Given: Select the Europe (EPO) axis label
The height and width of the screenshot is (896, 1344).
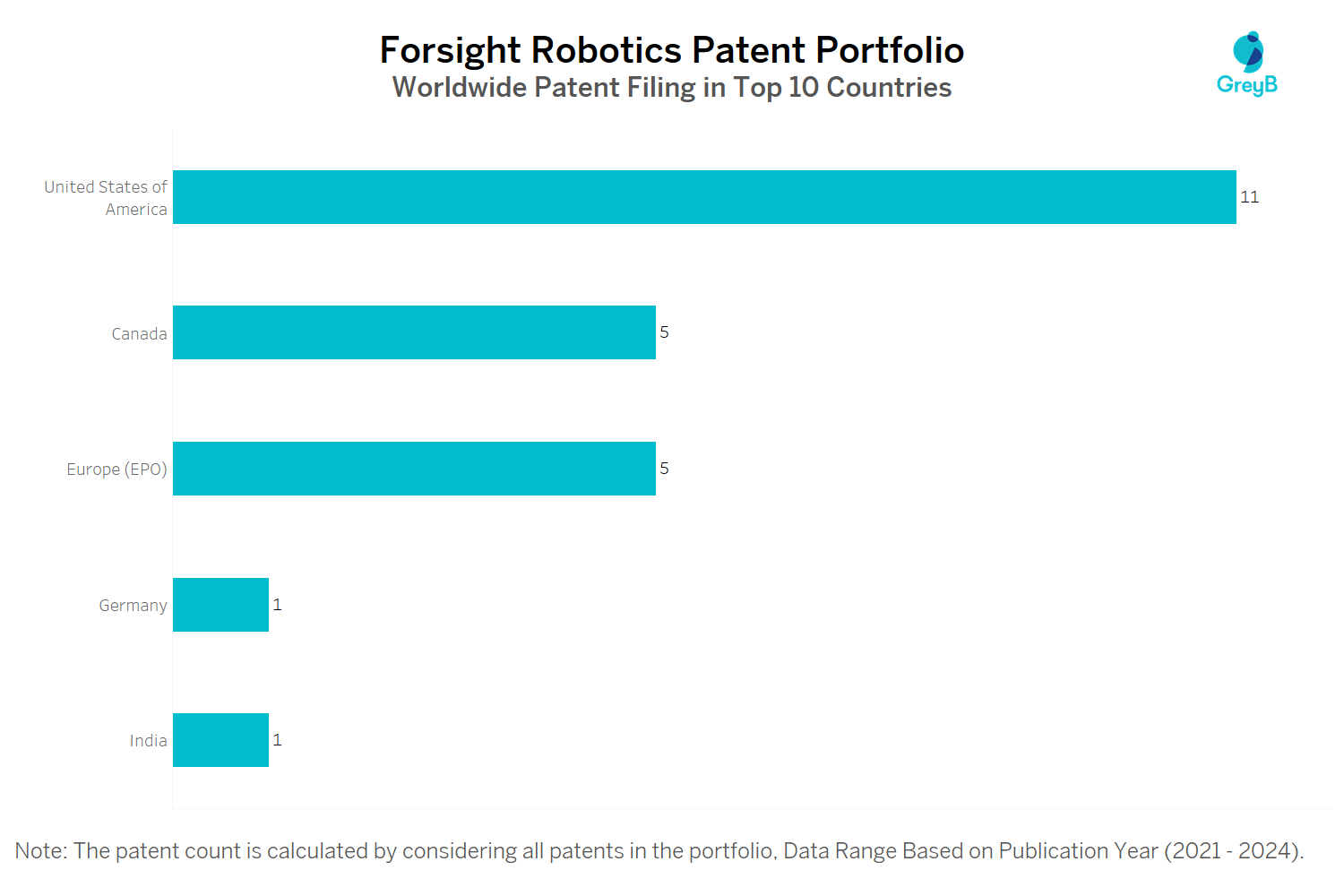Looking at the screenshot, I should tap(116, 470).
